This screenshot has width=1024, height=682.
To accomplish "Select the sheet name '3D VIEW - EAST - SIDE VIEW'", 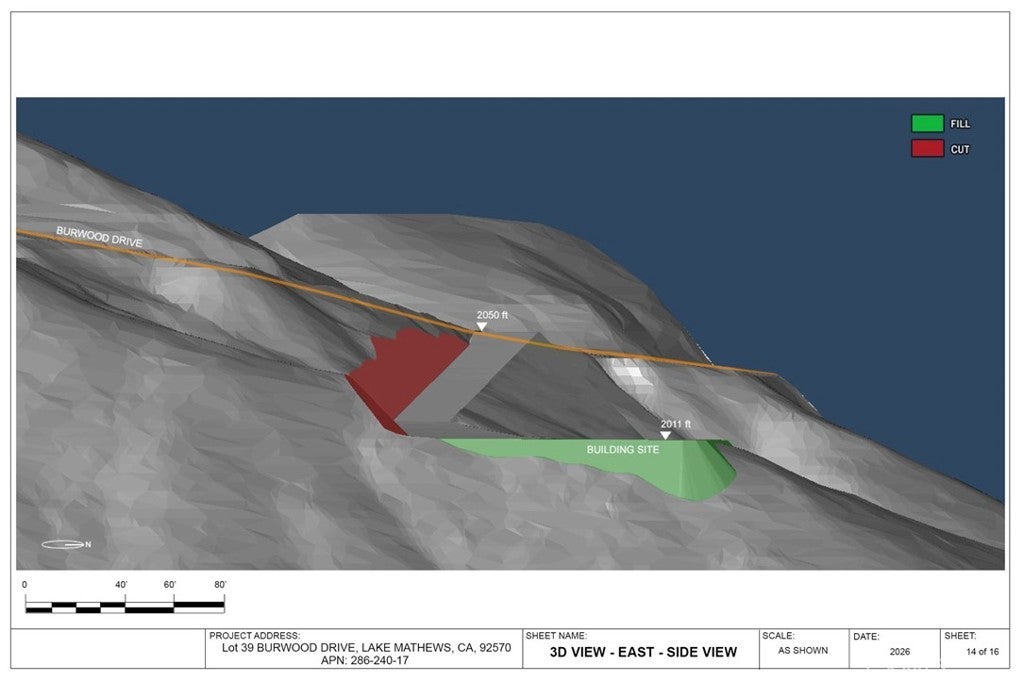I will coord(643,652).
